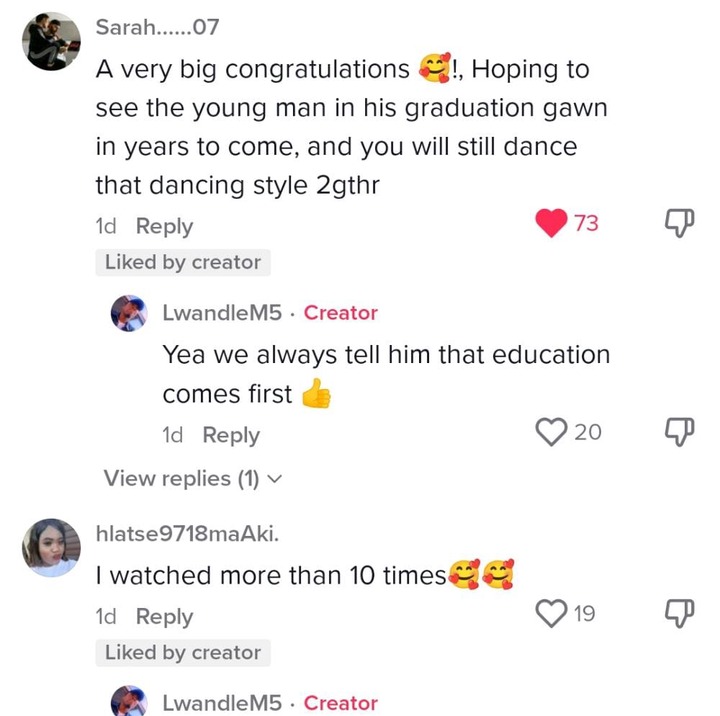Like hlatse9718maAki's comment with heart
Screen dimensions: 720x716
coord(552,613)
